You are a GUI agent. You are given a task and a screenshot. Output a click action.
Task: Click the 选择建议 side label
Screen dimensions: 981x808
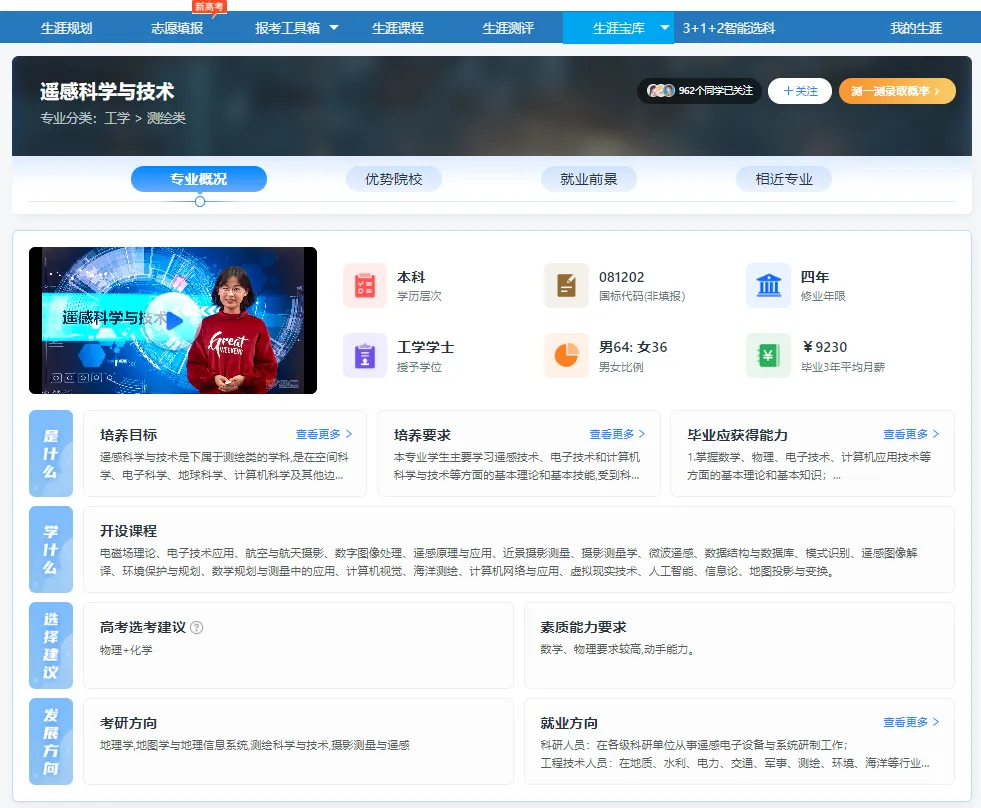[x=51, y=645]
